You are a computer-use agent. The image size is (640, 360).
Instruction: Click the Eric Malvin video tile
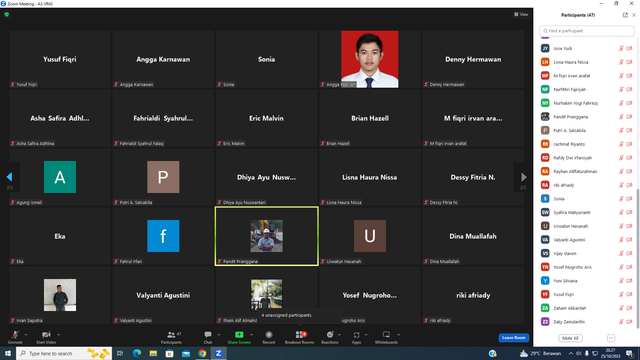(x=267, y=118)
